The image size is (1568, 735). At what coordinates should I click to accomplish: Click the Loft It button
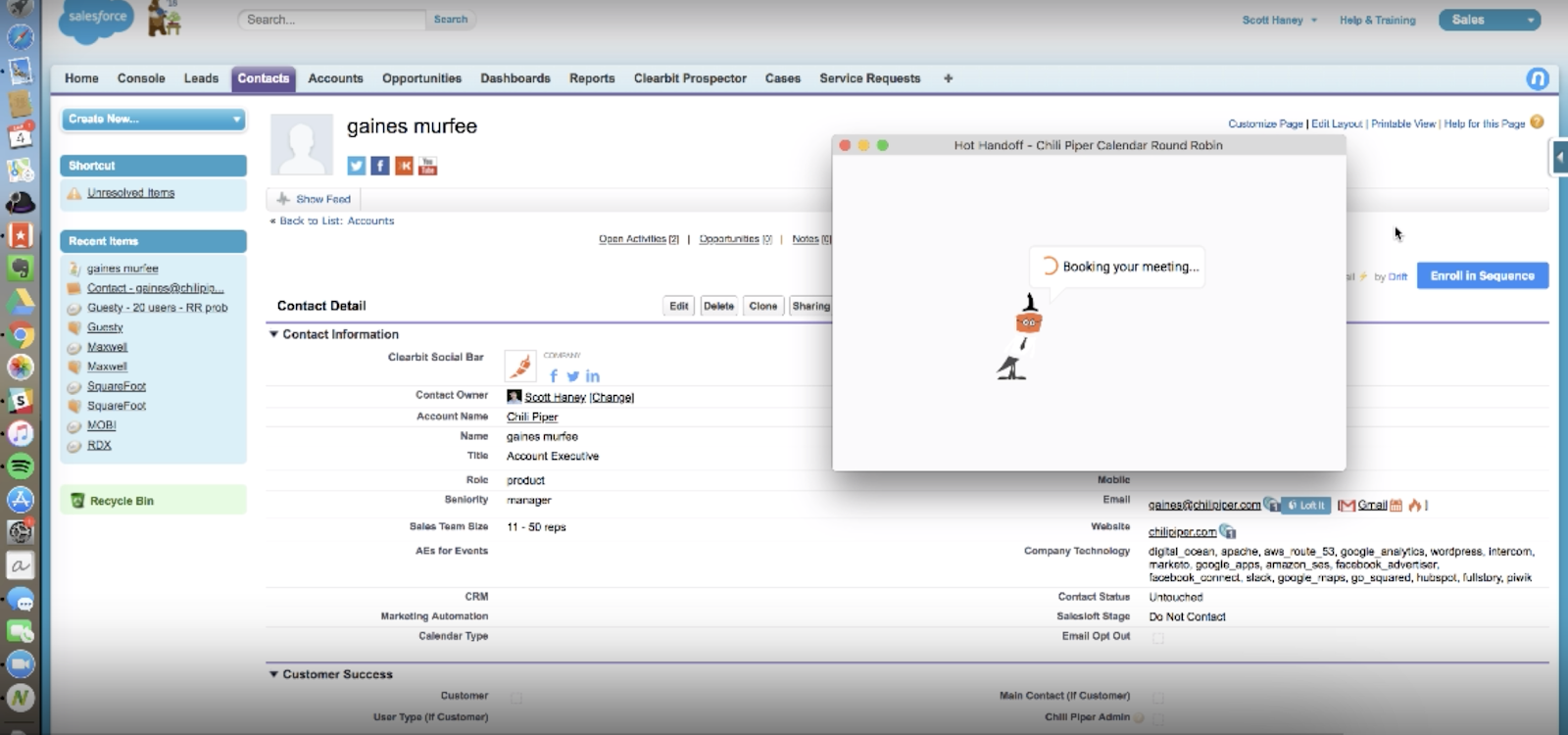[x=1305, y=506]
